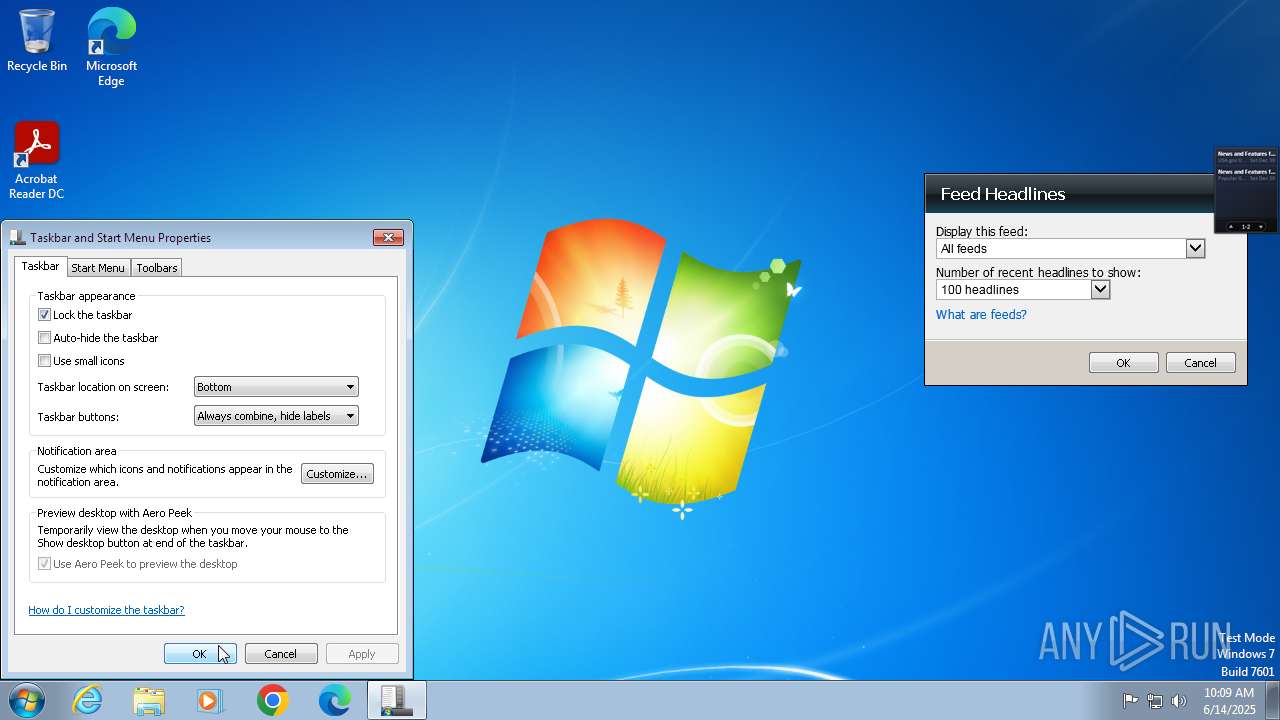The image size is (1280, 720).
Task: Confirm Feed Headlines settings with OK
Action: 1123,363
